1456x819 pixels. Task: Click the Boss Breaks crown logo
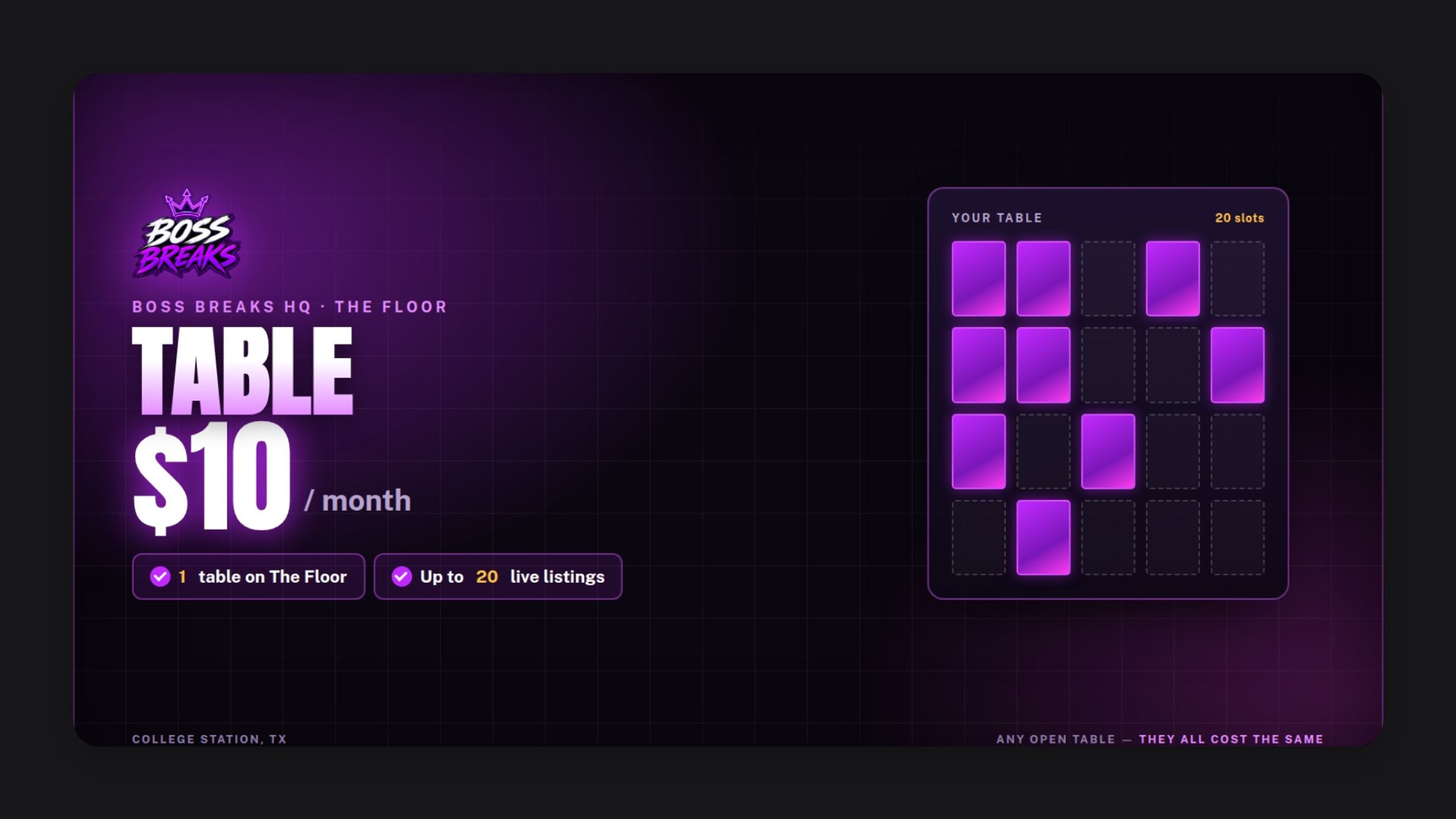[187, 233]
